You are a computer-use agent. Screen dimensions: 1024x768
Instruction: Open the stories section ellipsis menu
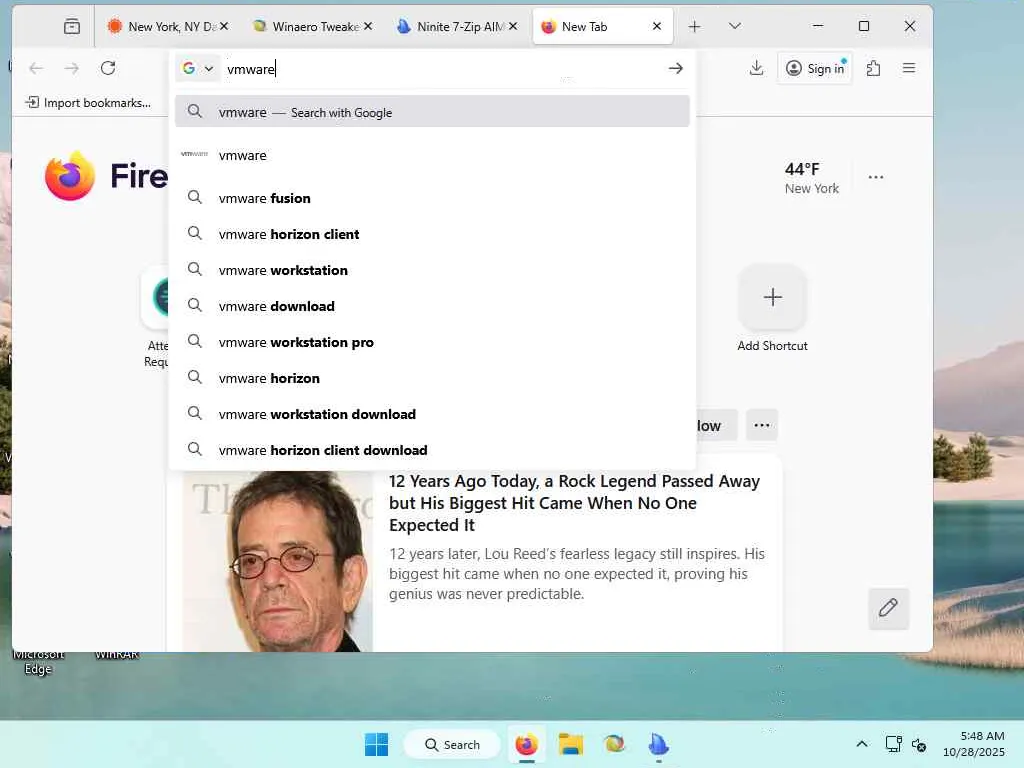coord(761,425)
